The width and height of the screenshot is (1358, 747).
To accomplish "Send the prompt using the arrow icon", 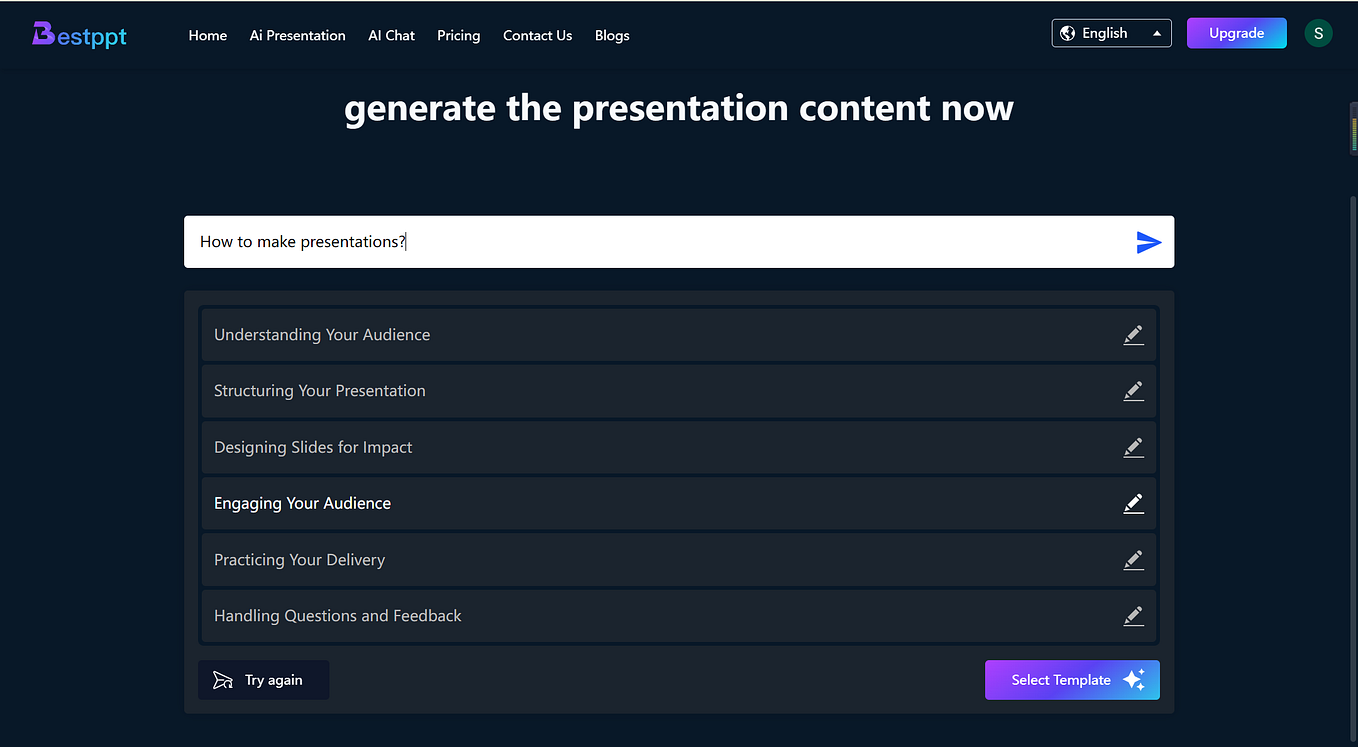I will coord(1148,241).
